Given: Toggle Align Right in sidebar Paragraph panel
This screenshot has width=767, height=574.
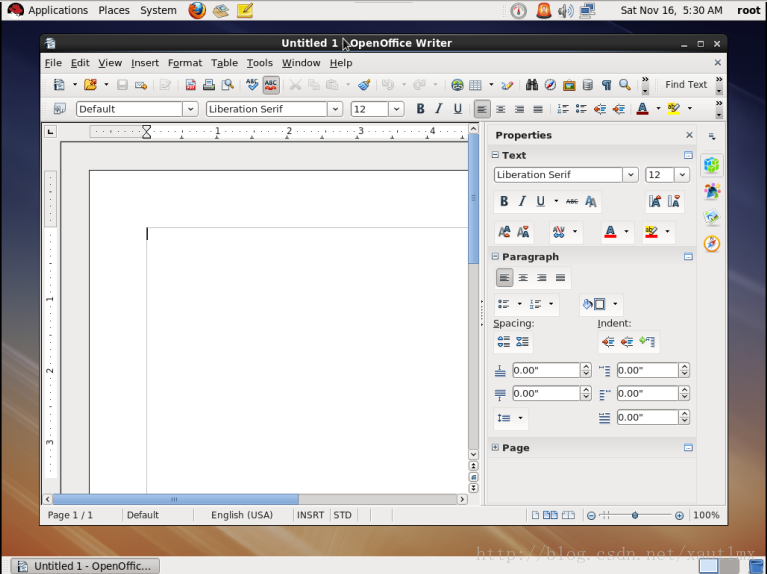Looking at the screenshot, I should (541, 278).
